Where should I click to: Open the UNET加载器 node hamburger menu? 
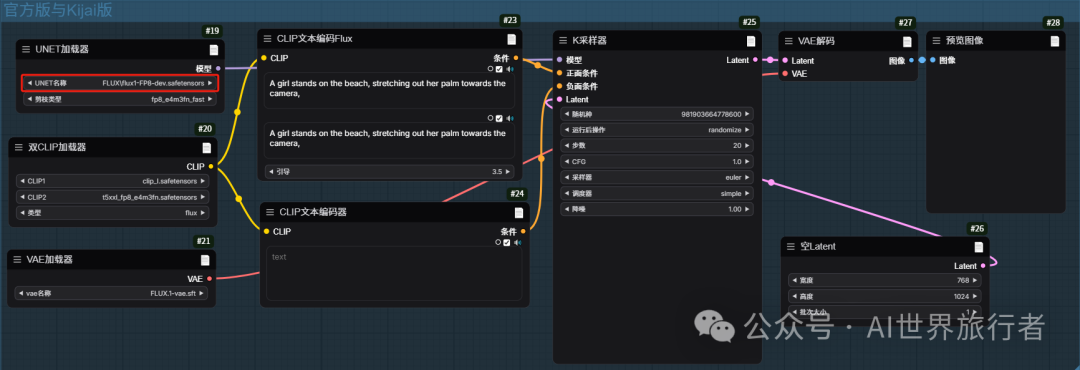click(25, 49)
